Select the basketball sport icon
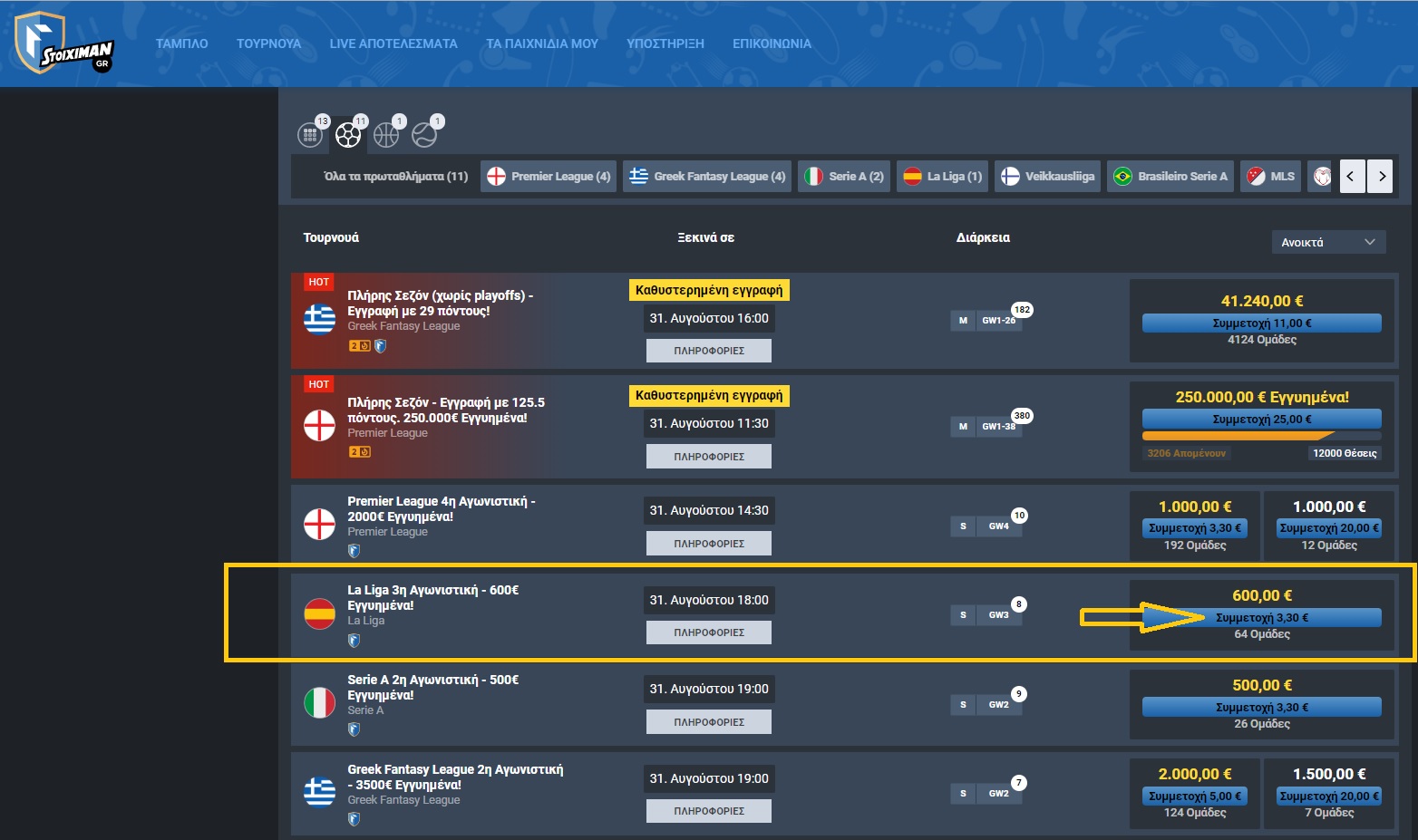This screenshot has height=840, width=1418. coord(386,135)
